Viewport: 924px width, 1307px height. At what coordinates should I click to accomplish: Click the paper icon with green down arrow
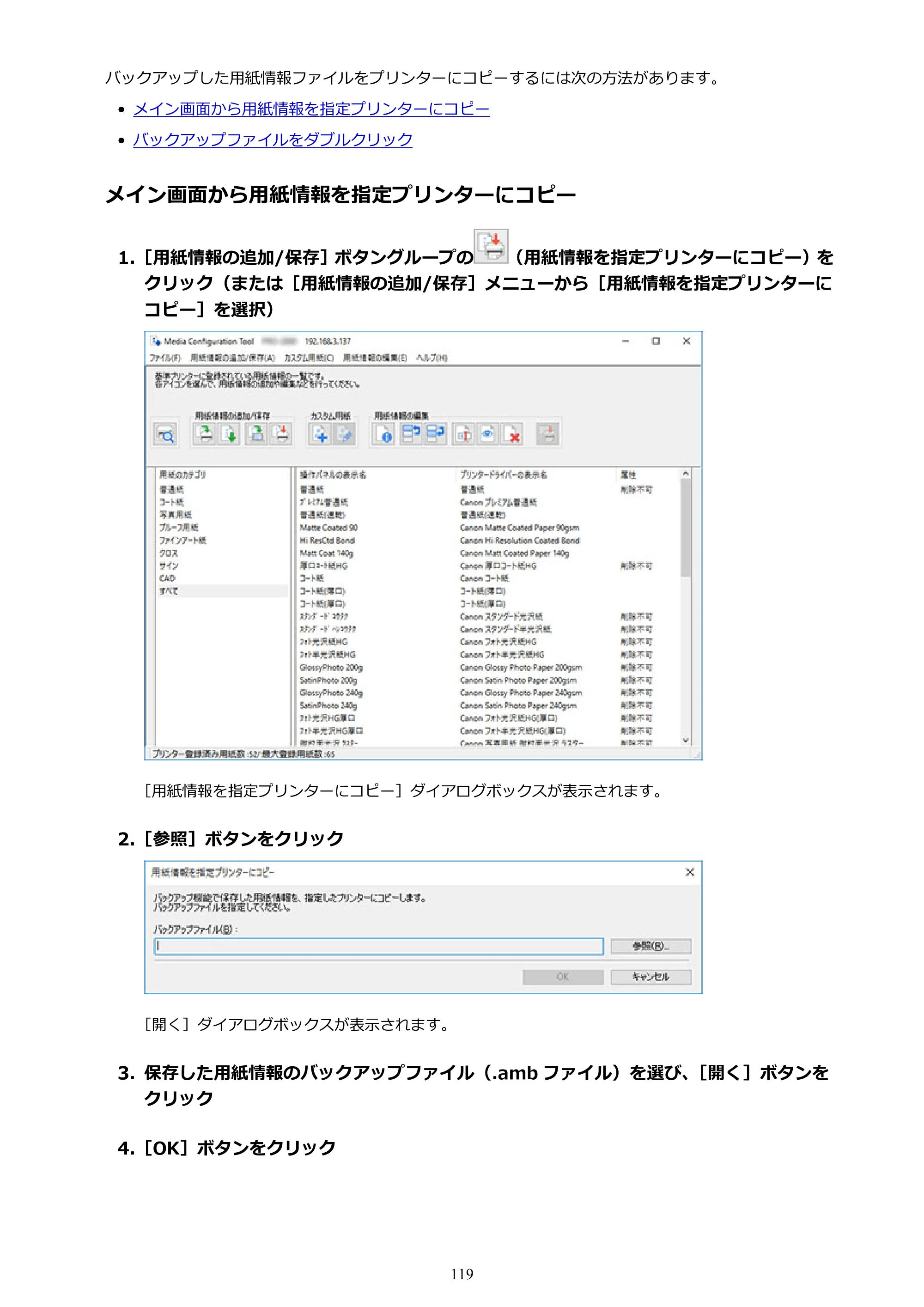(230, 434)
